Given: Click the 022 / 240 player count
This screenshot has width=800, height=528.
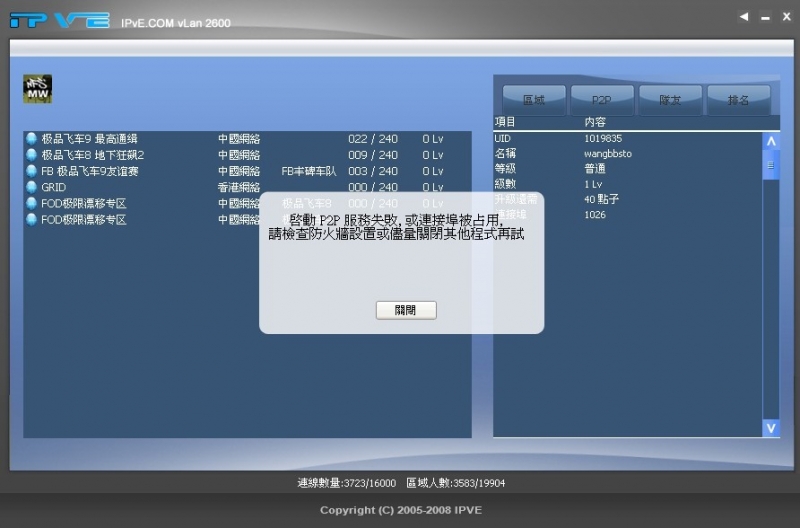Looking at the screenshot, I should click(373, 139).
